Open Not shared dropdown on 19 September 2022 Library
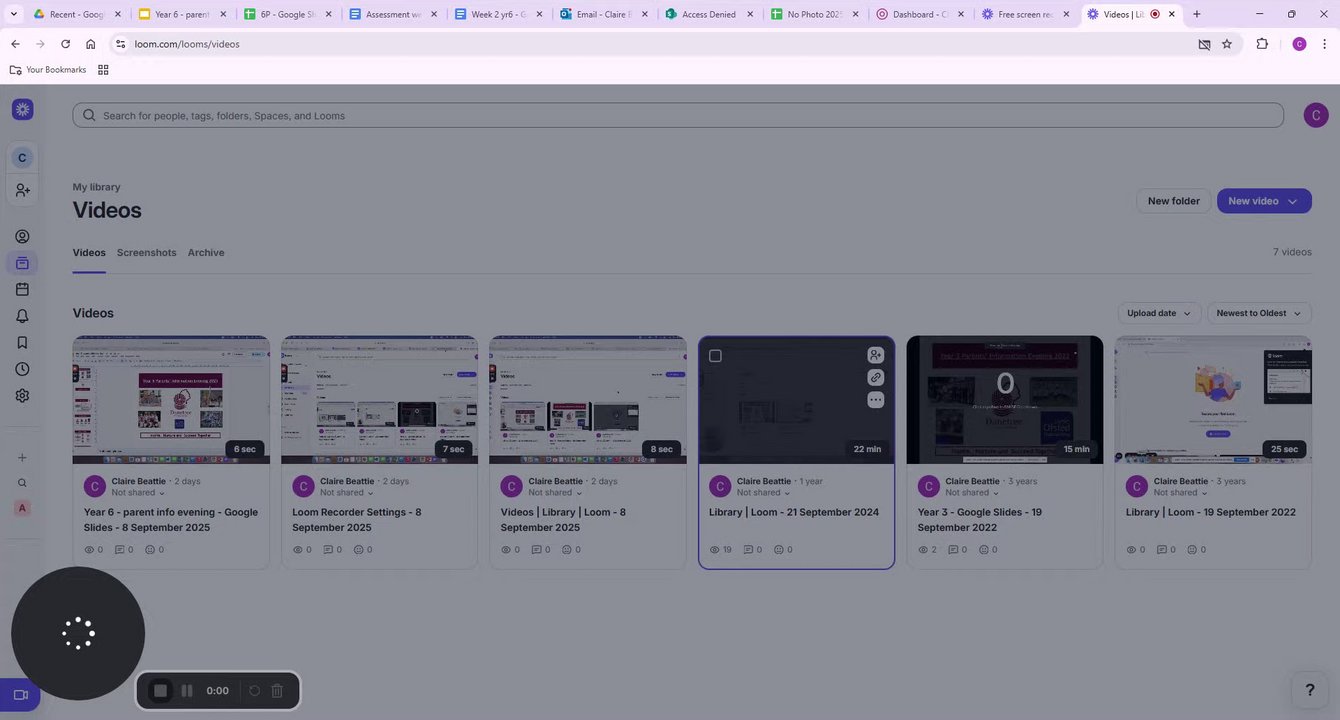The height and width of the screenshot is (720, 1340). coord(1180,493)
